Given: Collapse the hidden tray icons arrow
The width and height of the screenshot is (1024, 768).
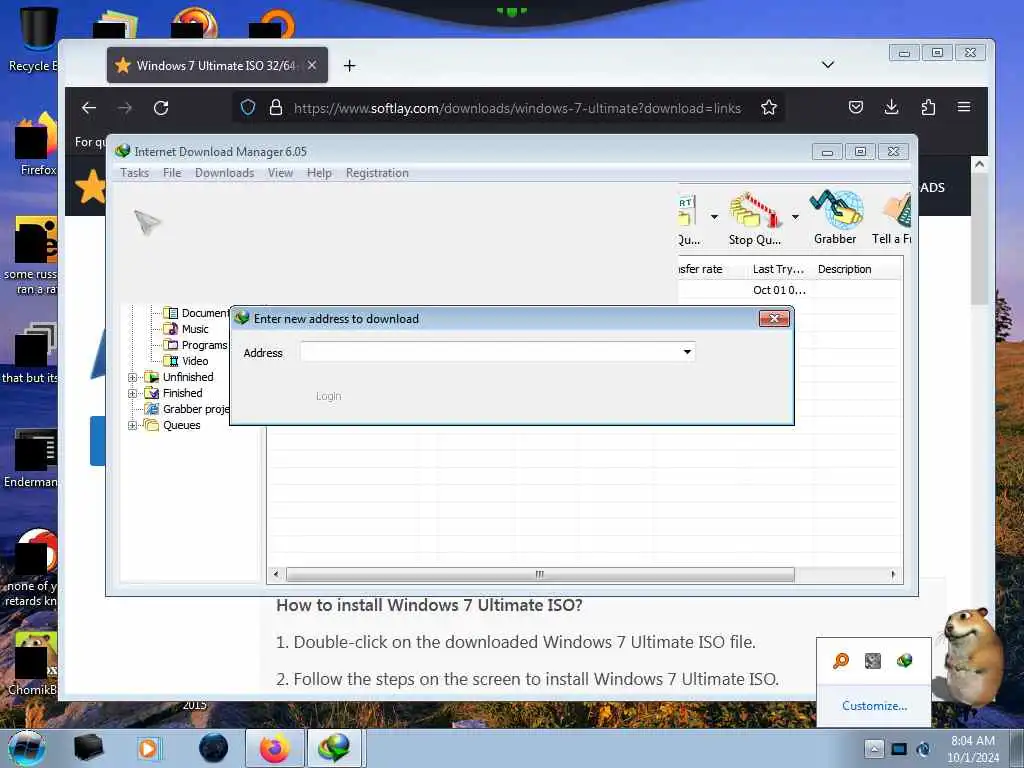Looking at the screenshot, I should tap(874, 749).
